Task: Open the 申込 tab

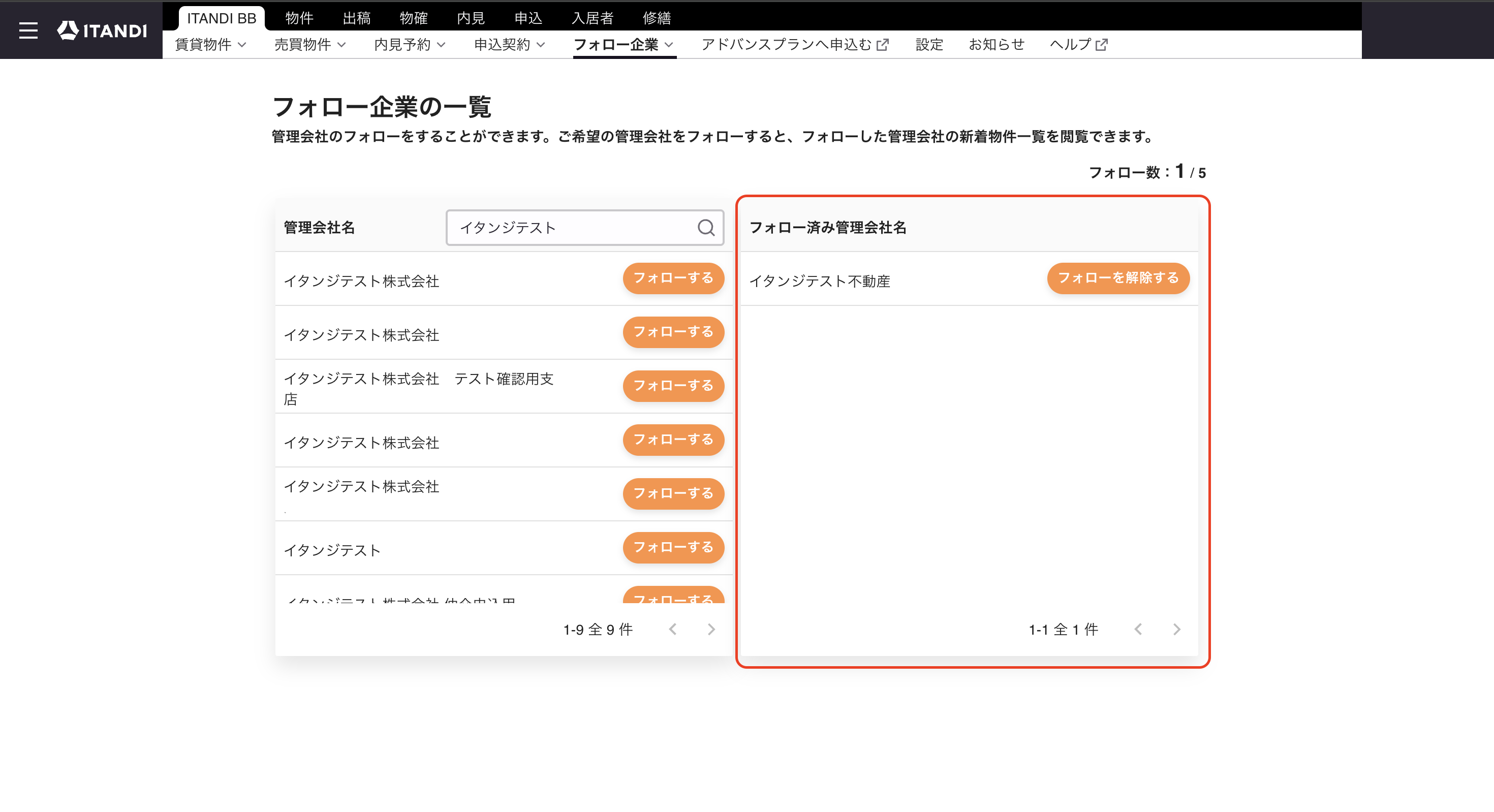Action: [528, 18]
